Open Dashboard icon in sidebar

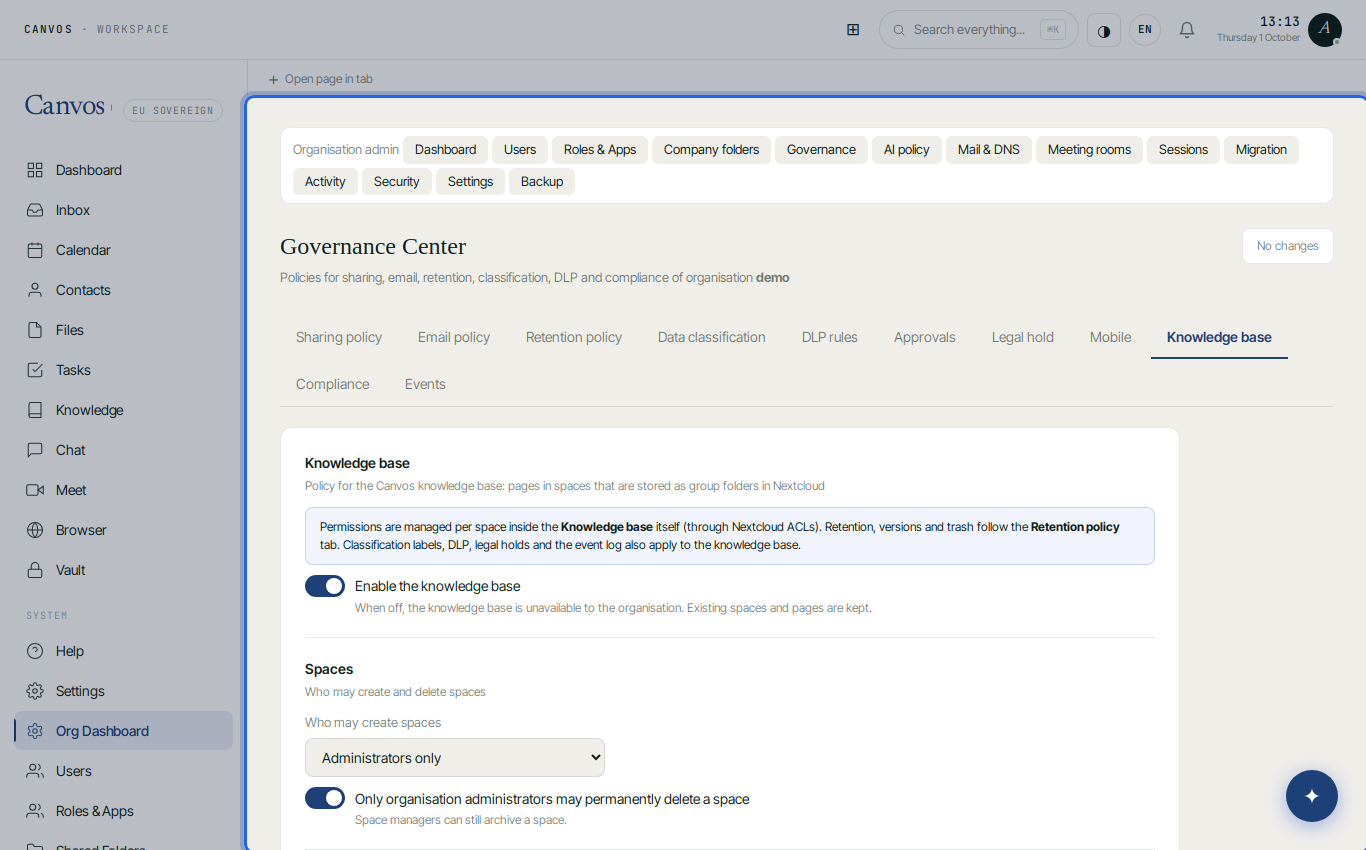tap(35, 170)
